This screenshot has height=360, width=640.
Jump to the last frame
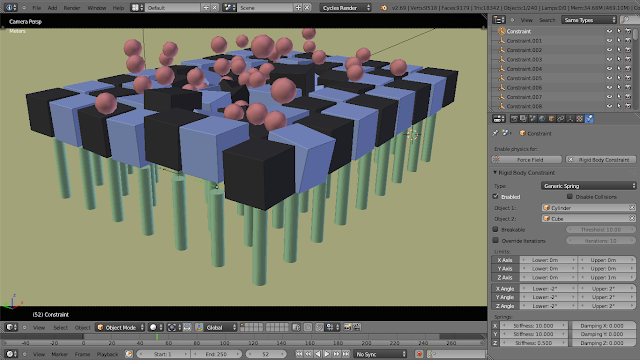[346, 354]
